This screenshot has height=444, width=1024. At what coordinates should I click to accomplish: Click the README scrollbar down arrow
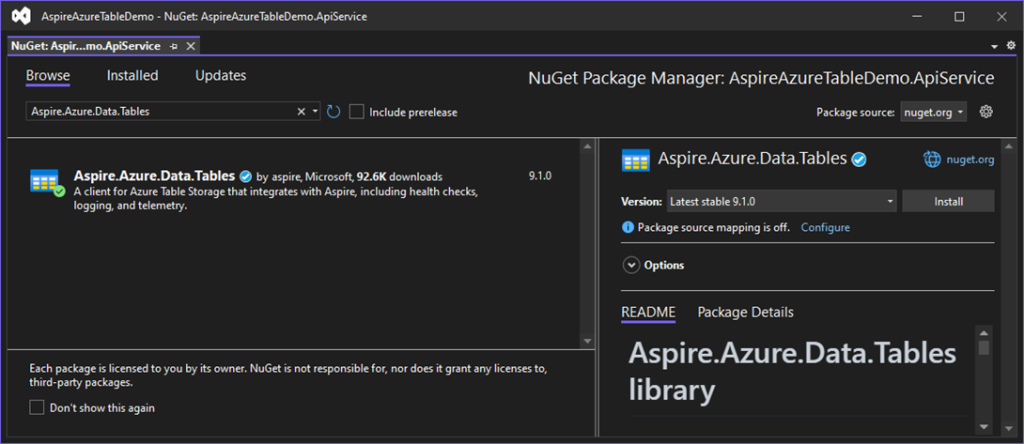[984, 426]
